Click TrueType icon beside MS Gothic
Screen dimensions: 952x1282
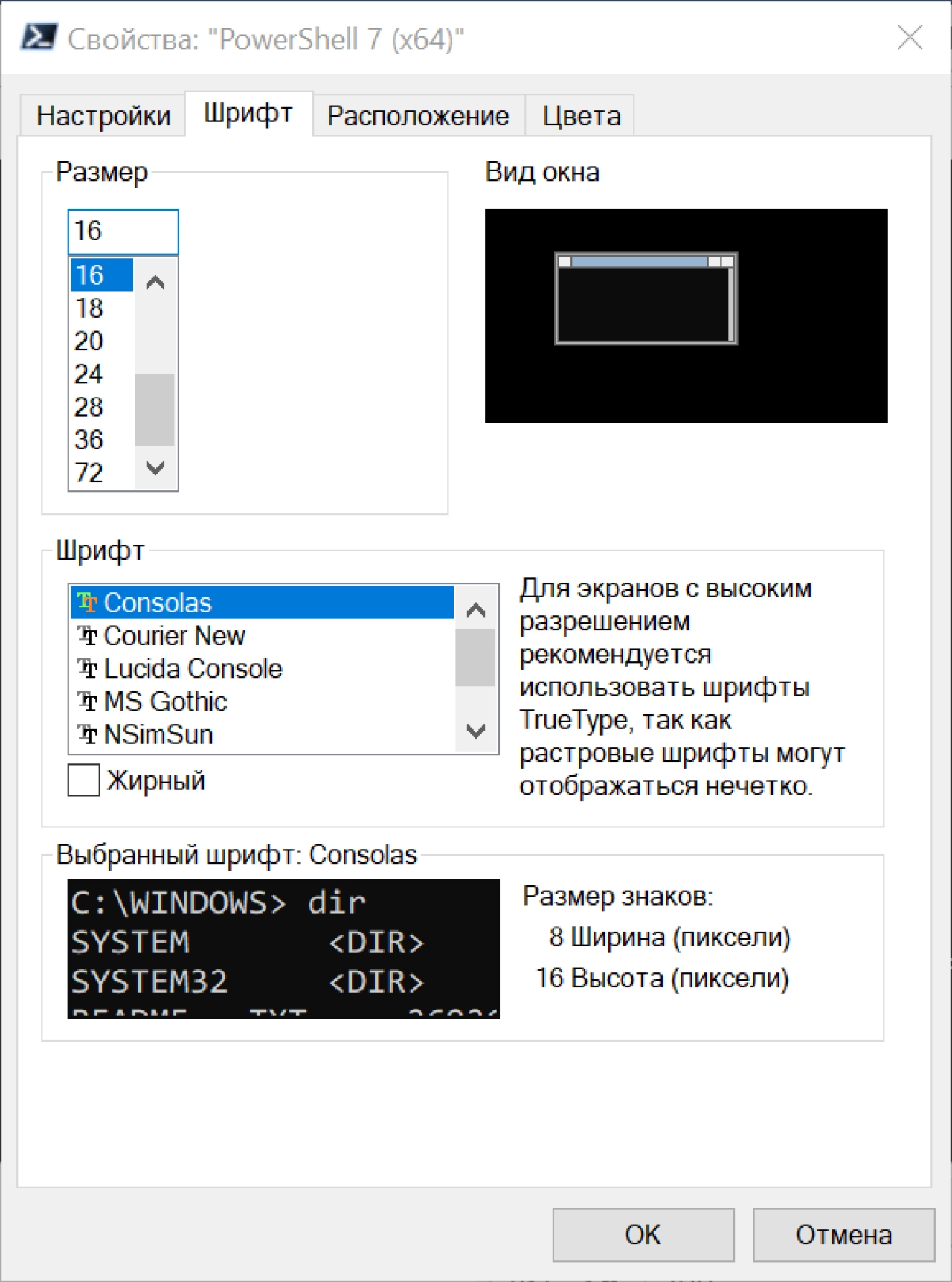coord(88,702)
